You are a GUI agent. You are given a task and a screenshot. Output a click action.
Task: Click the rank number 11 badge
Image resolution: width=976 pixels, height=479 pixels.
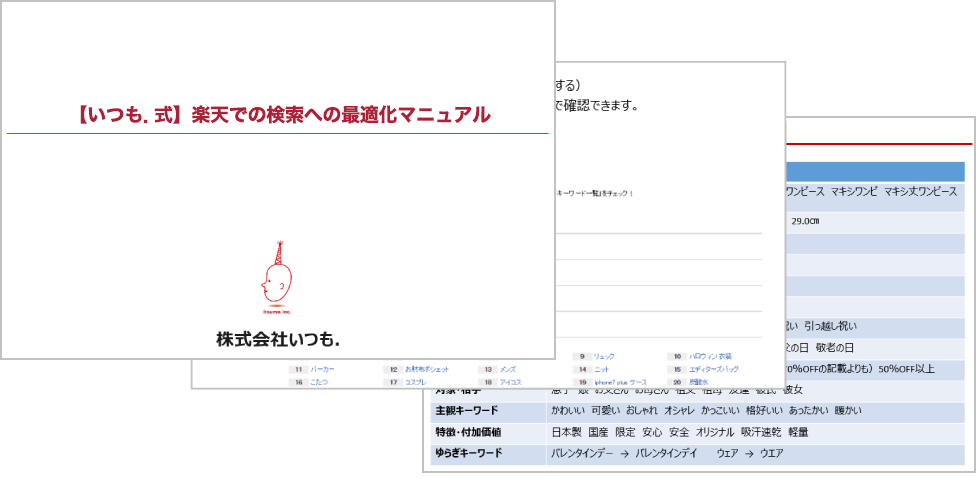click(298, 370)
